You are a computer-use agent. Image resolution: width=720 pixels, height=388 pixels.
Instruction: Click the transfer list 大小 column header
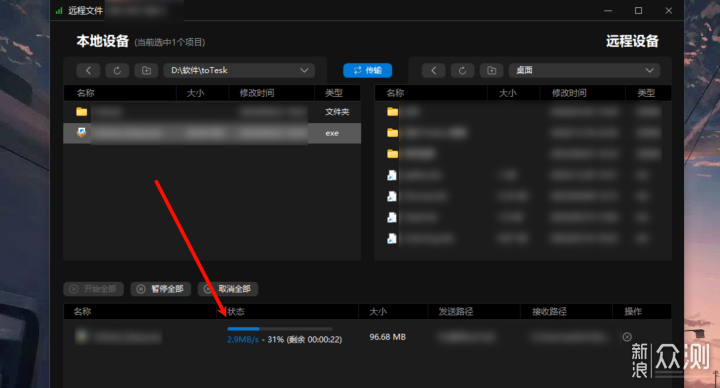click(x=378, y=312)
